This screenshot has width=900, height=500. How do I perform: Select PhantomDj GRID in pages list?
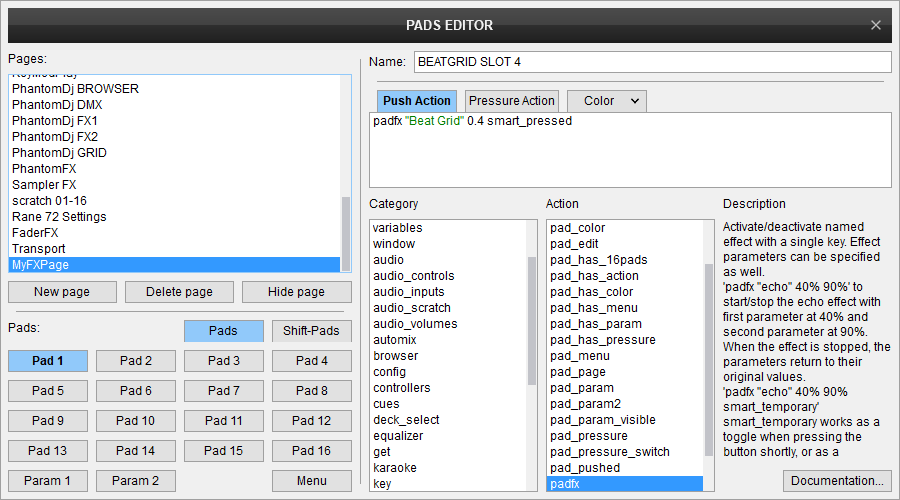(x=59, y=153)
